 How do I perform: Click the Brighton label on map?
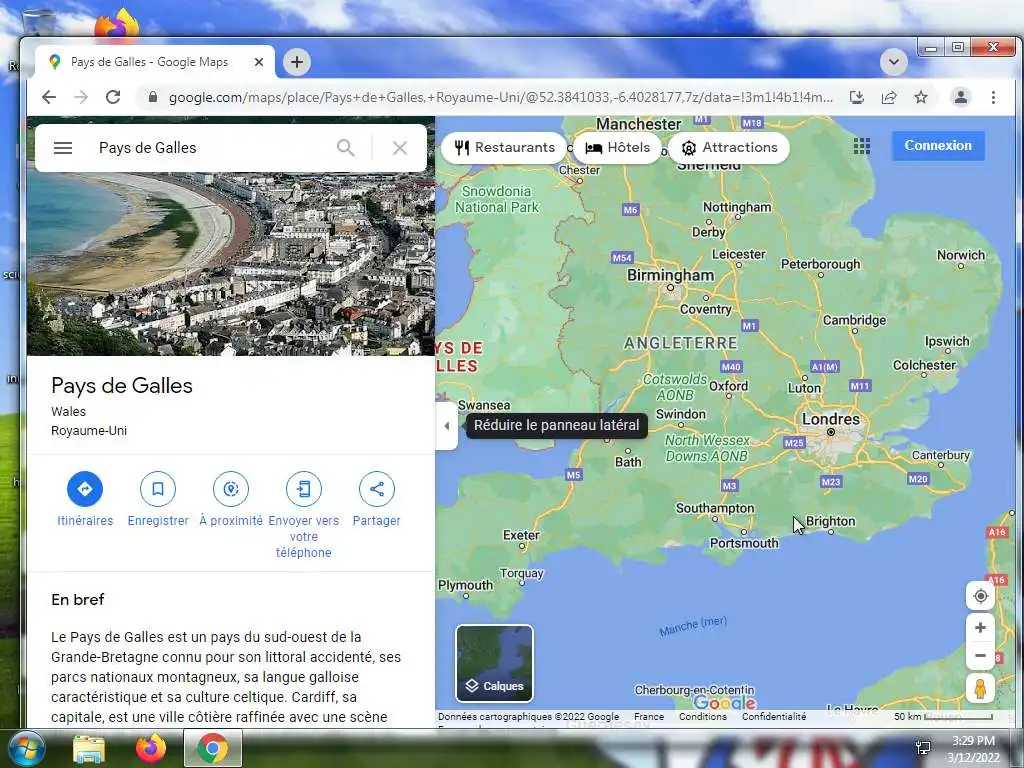(830, 521)
